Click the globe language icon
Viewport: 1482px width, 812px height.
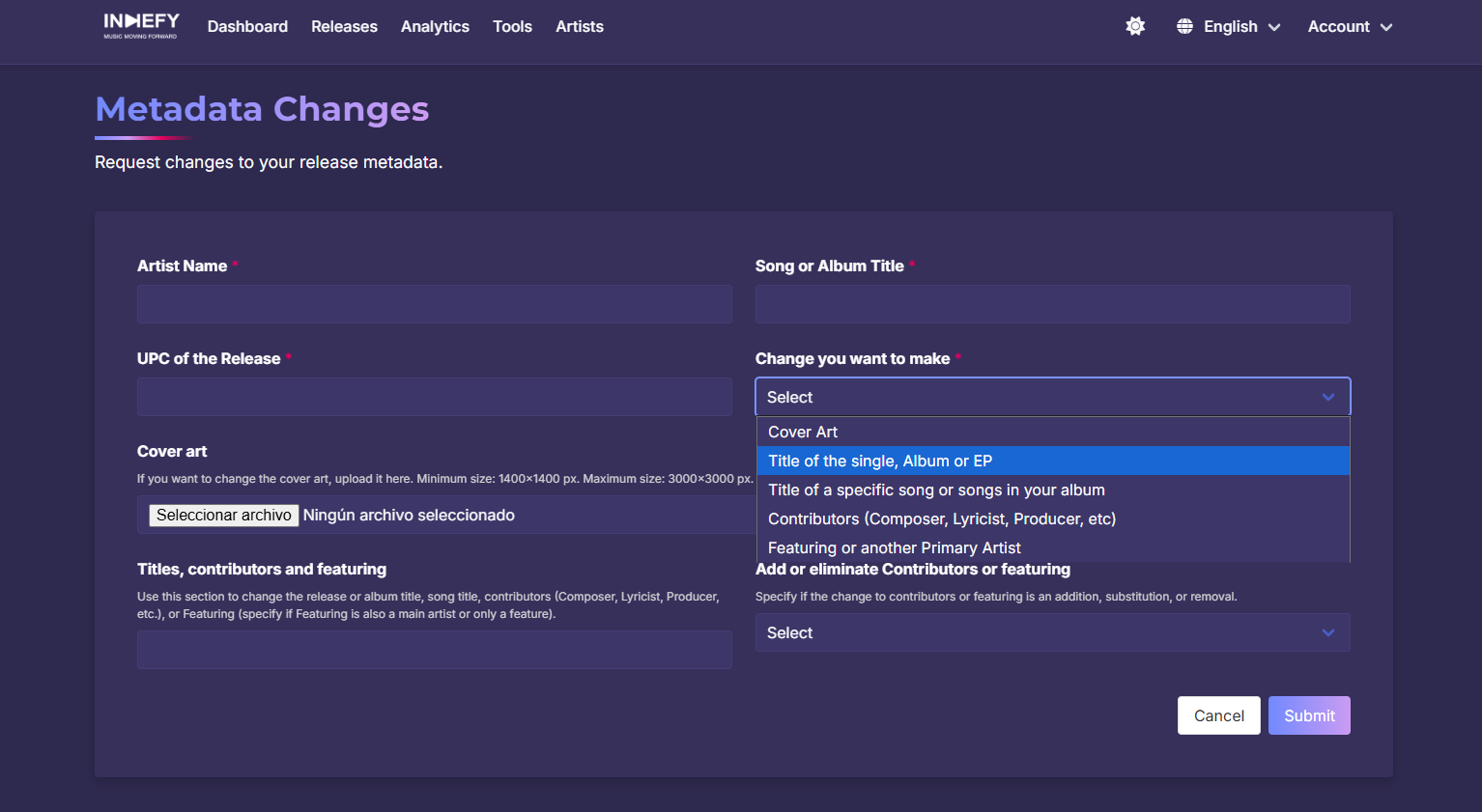(1184, 26)
